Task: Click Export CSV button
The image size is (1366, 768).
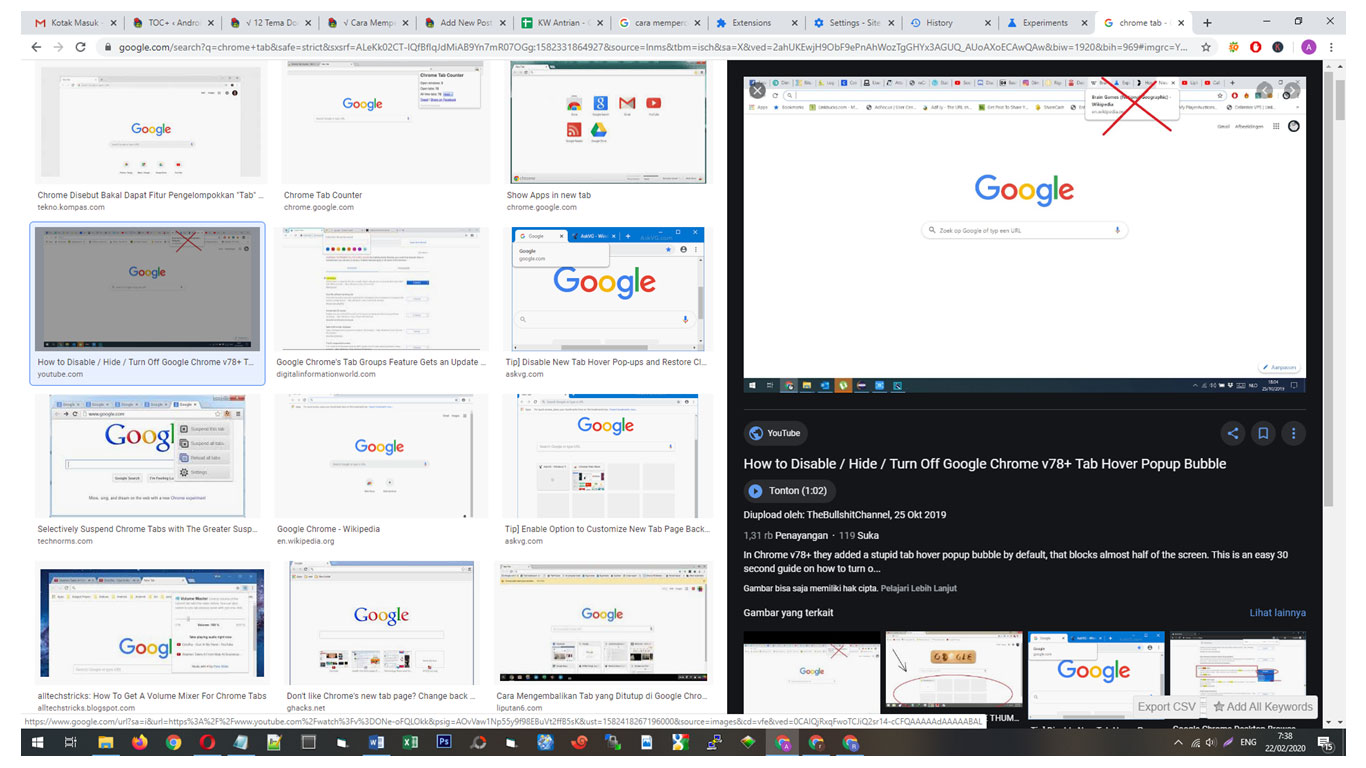Action: pos(1166,706)
